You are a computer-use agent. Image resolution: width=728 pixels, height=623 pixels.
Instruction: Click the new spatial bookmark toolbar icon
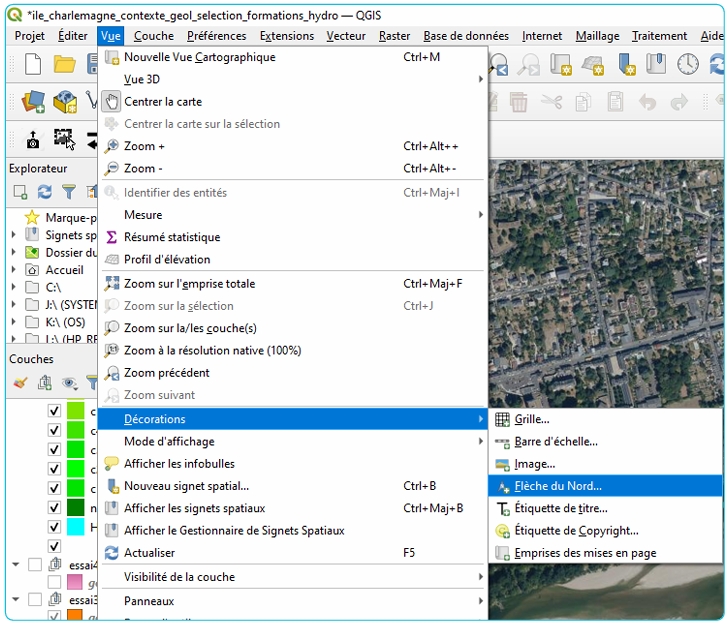[625, 65]
